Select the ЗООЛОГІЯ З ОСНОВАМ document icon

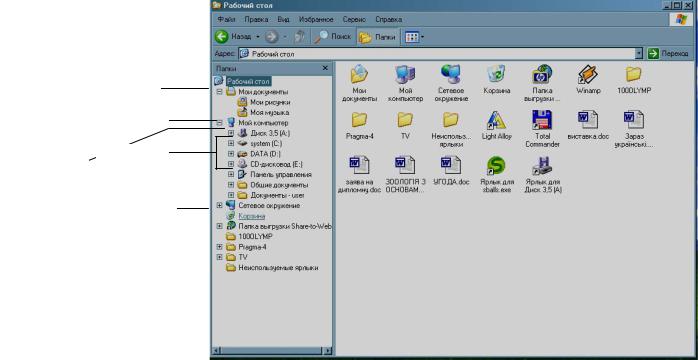click(405, 166)
